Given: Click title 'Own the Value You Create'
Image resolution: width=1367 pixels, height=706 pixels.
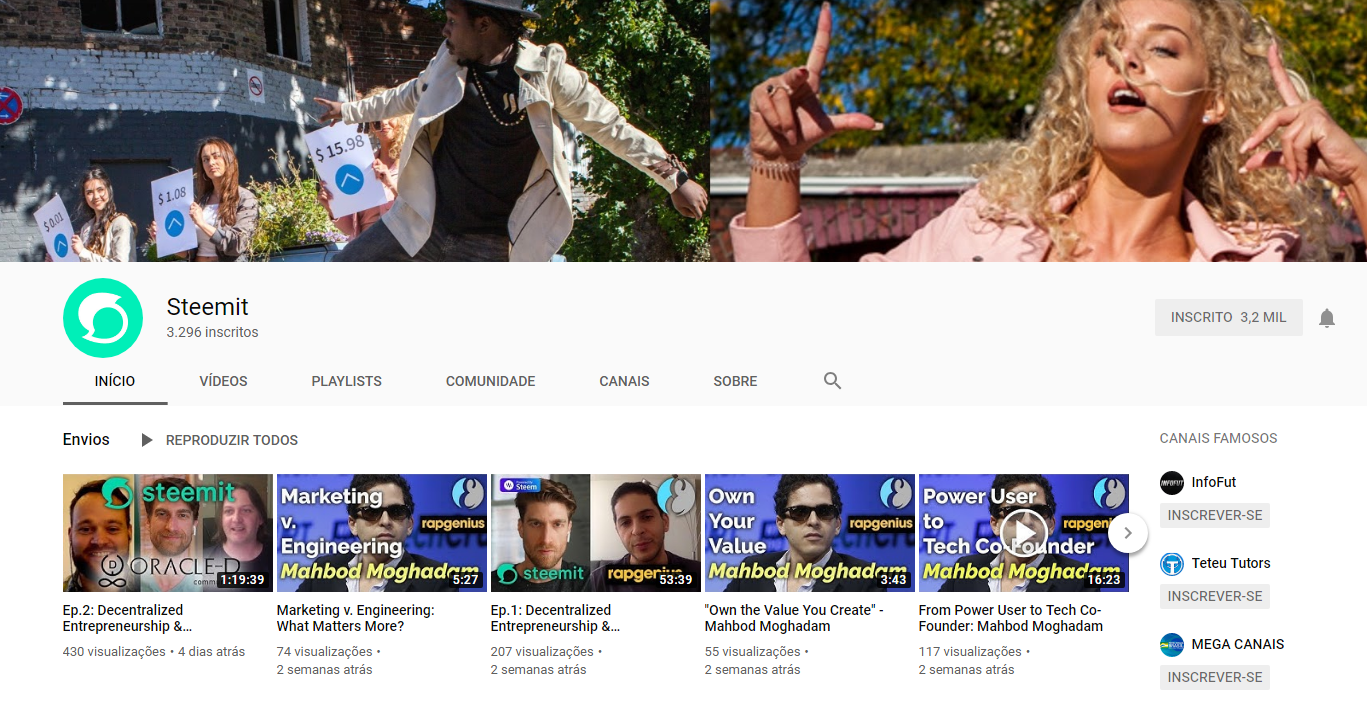Looking at the screenshot, I should (x=794, y=618).
